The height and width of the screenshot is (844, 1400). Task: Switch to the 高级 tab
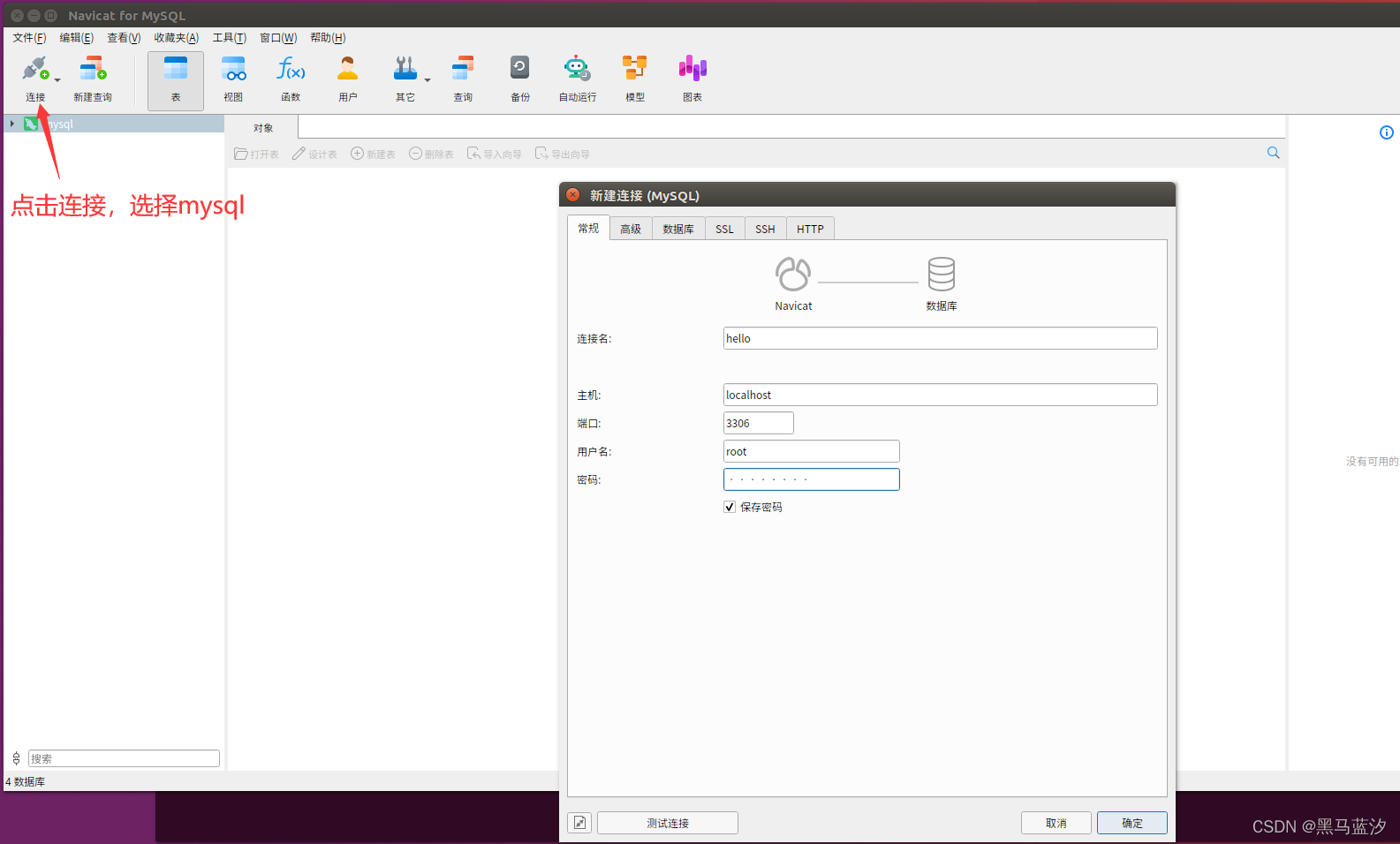[x=631, y=230]
